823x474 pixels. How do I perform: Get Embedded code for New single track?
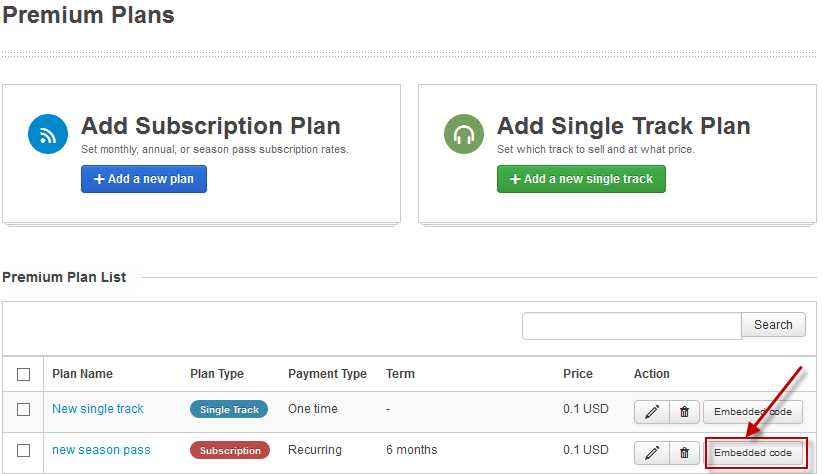coord(753,412)
